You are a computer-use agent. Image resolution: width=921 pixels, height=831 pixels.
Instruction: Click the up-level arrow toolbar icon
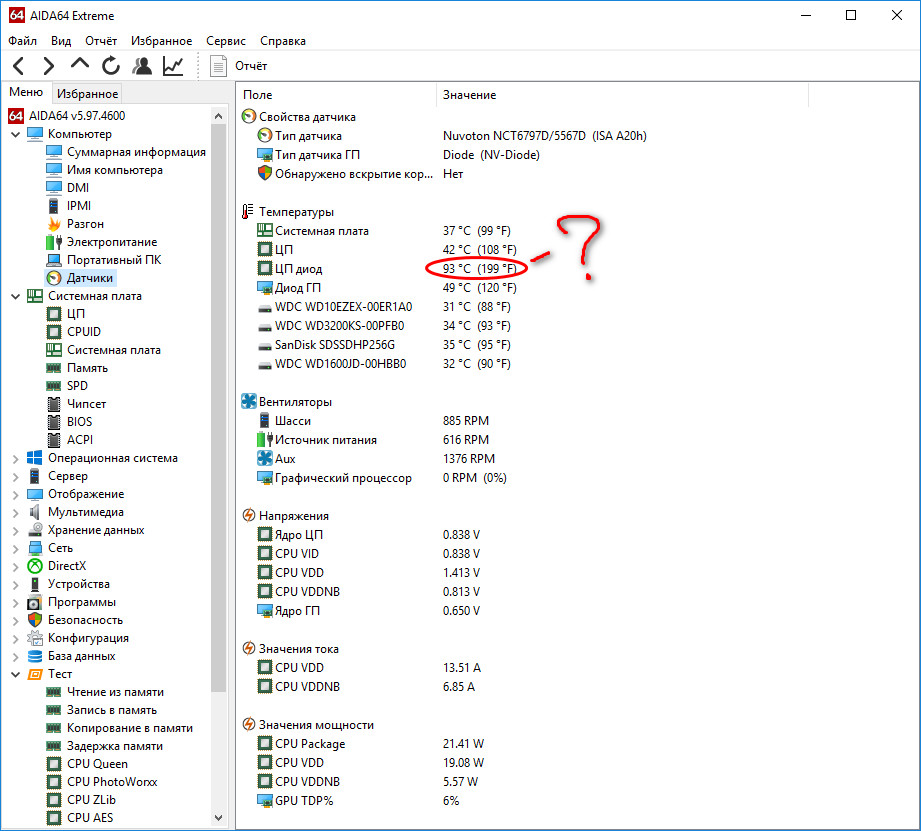pyautogui.click(x=79, y=65)
